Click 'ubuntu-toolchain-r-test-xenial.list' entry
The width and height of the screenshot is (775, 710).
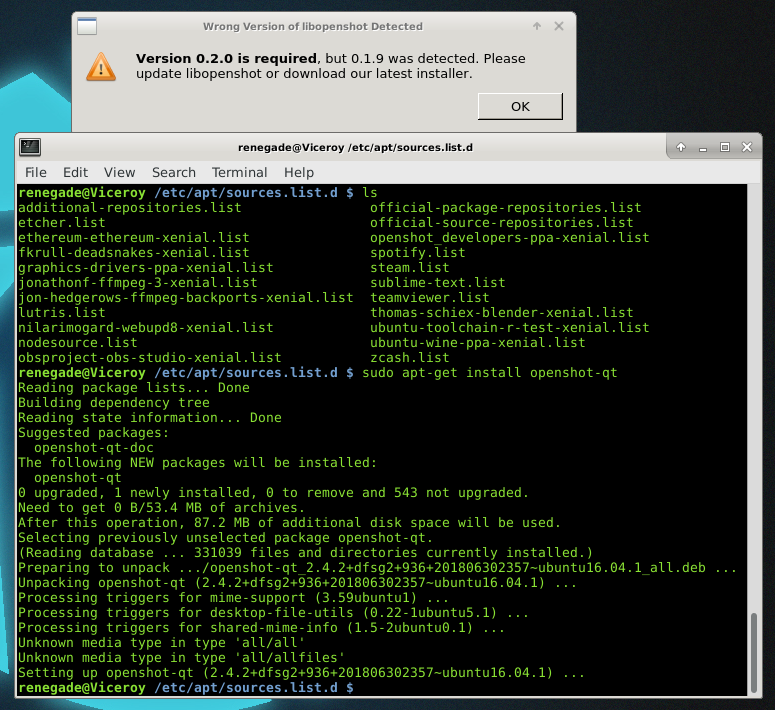click(510, 328)
